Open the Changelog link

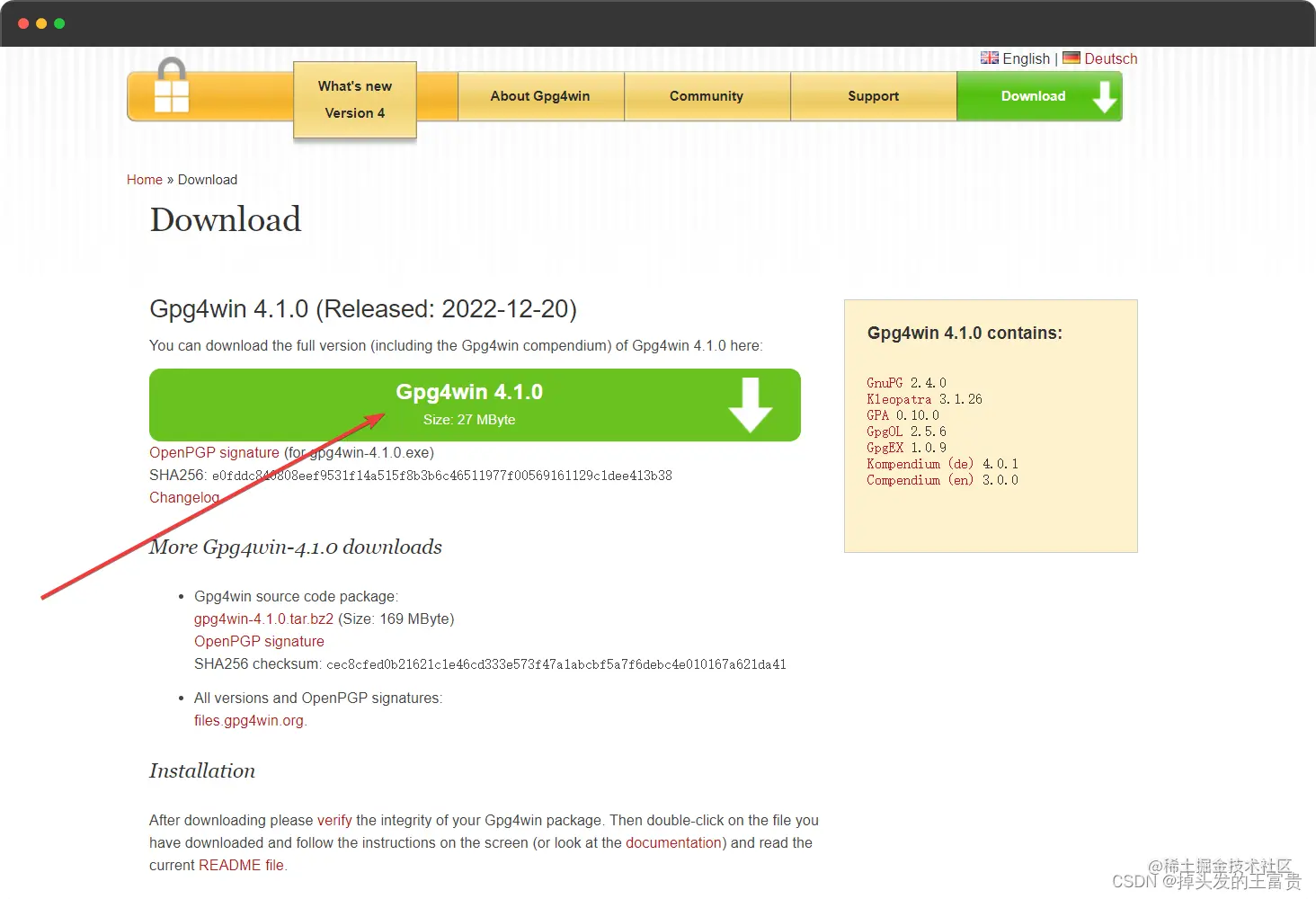184,497
